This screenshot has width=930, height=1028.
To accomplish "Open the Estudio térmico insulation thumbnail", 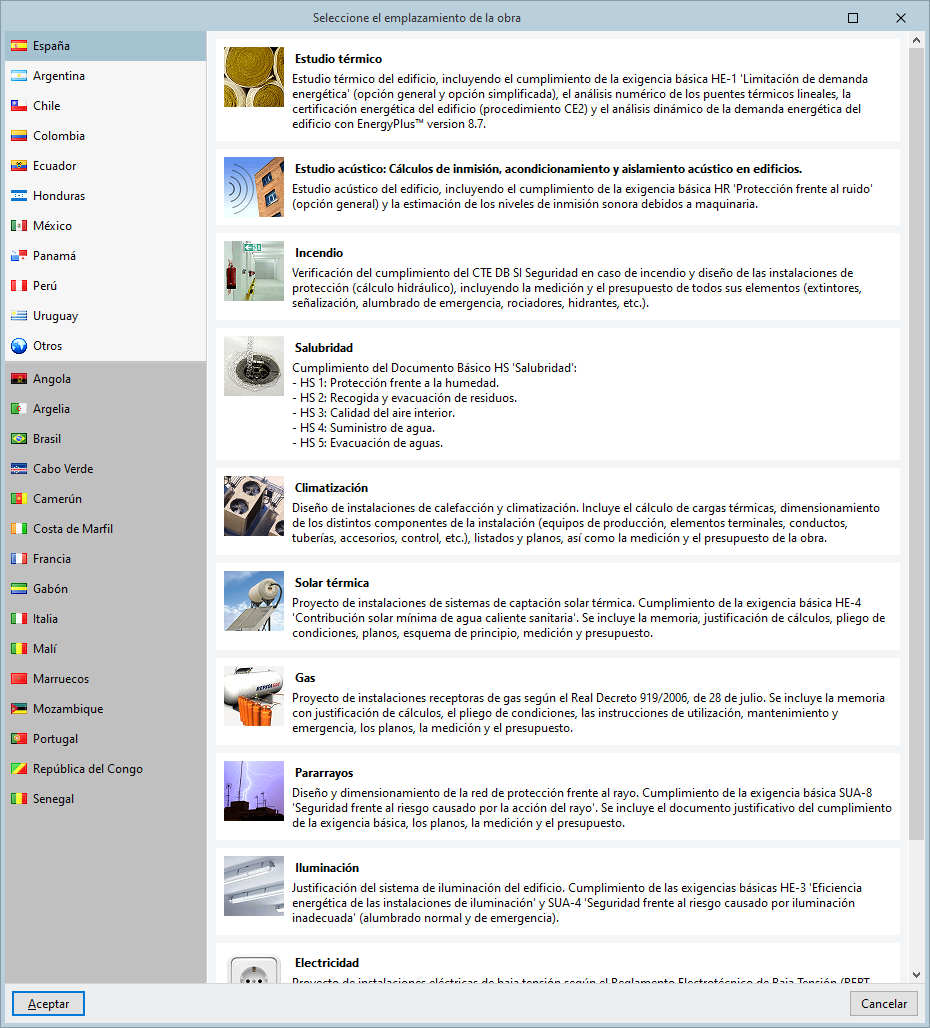I will (254, 77).
